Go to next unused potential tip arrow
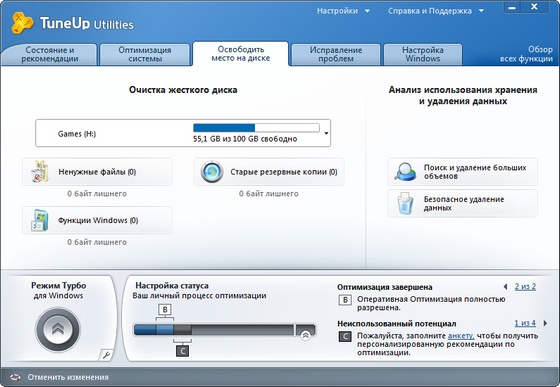This screenshot has width=560, height=387. point(545,323)
